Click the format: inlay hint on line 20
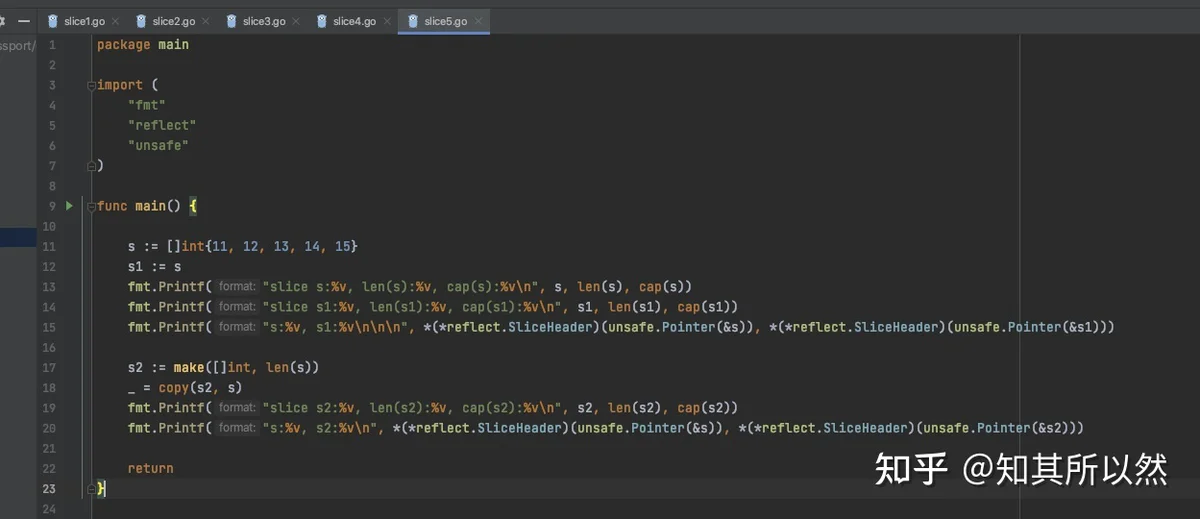The image size is (1200, 519). (x=237, y=428)
